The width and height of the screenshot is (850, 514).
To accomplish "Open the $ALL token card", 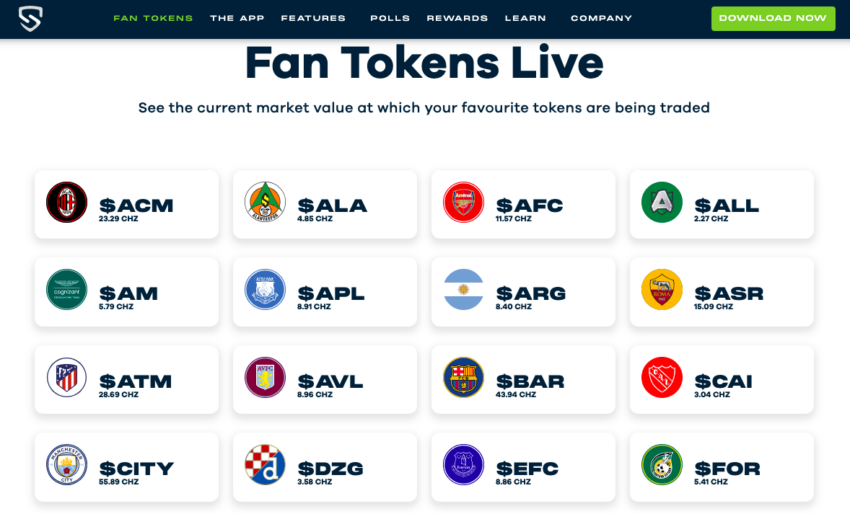I will tap(722, 204).
